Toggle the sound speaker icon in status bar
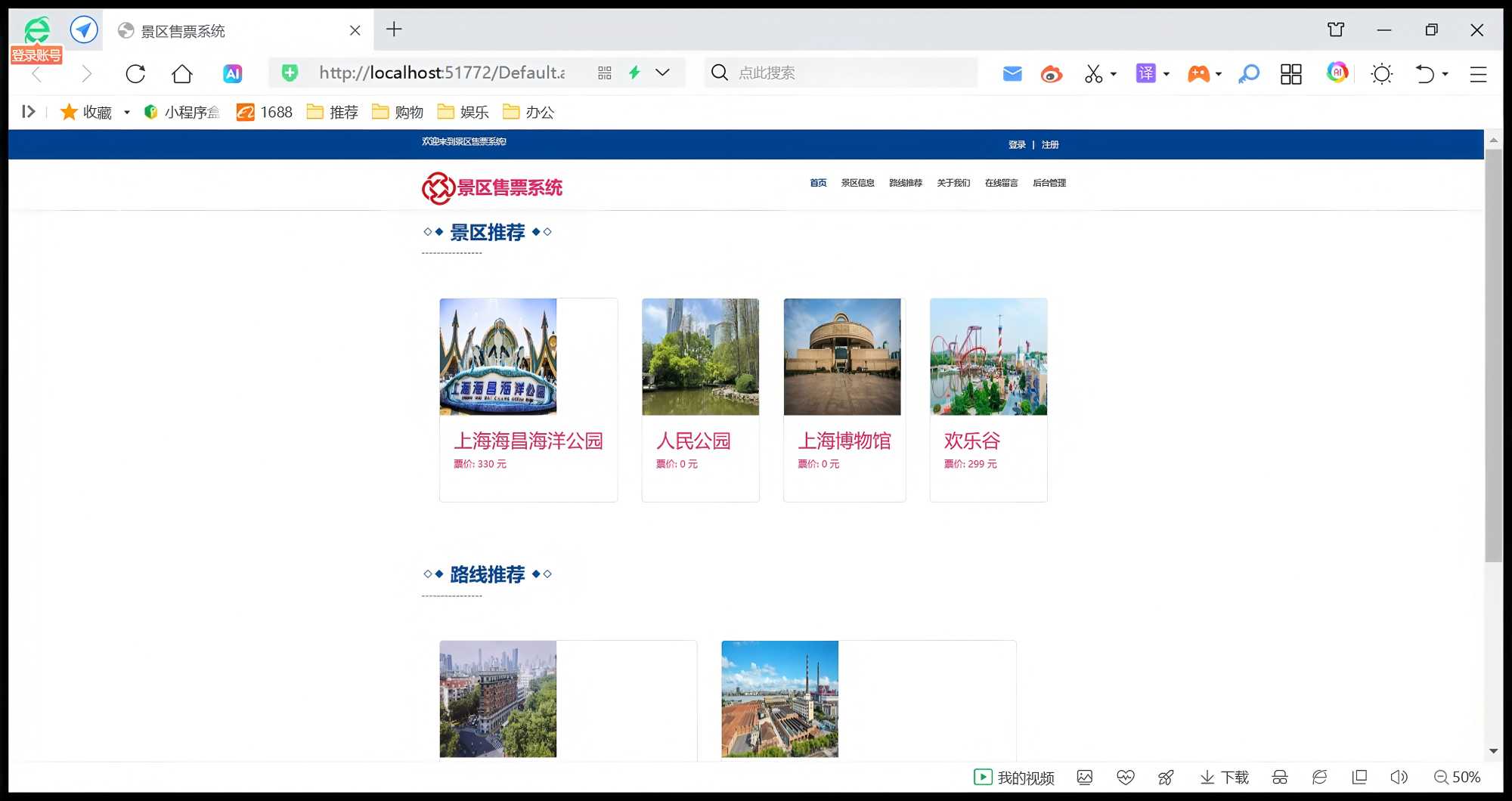 pyautogui.click(x=1399, y=777)
